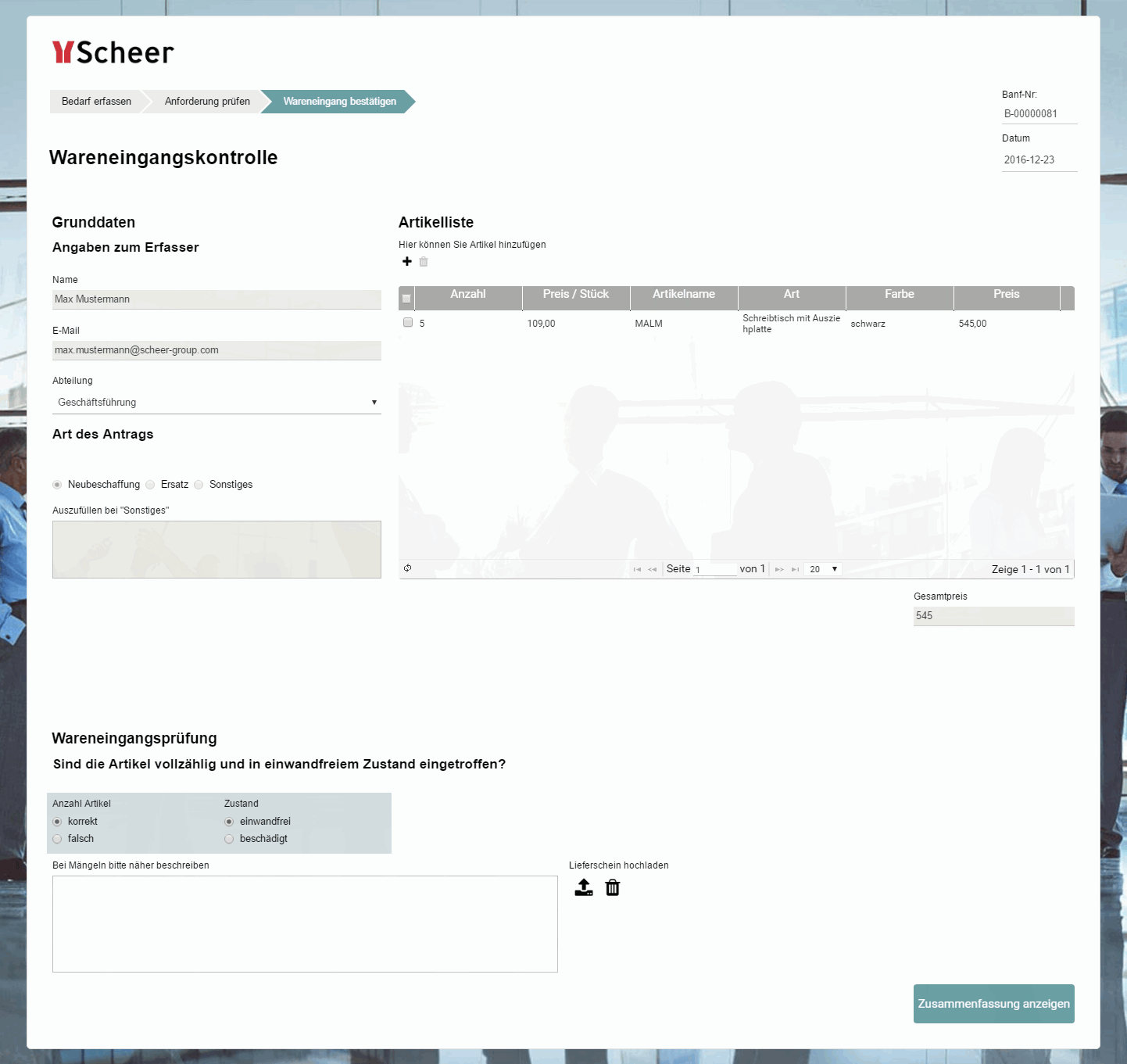Click the Datum field 2016-12-23

(x=1039, y=160)
